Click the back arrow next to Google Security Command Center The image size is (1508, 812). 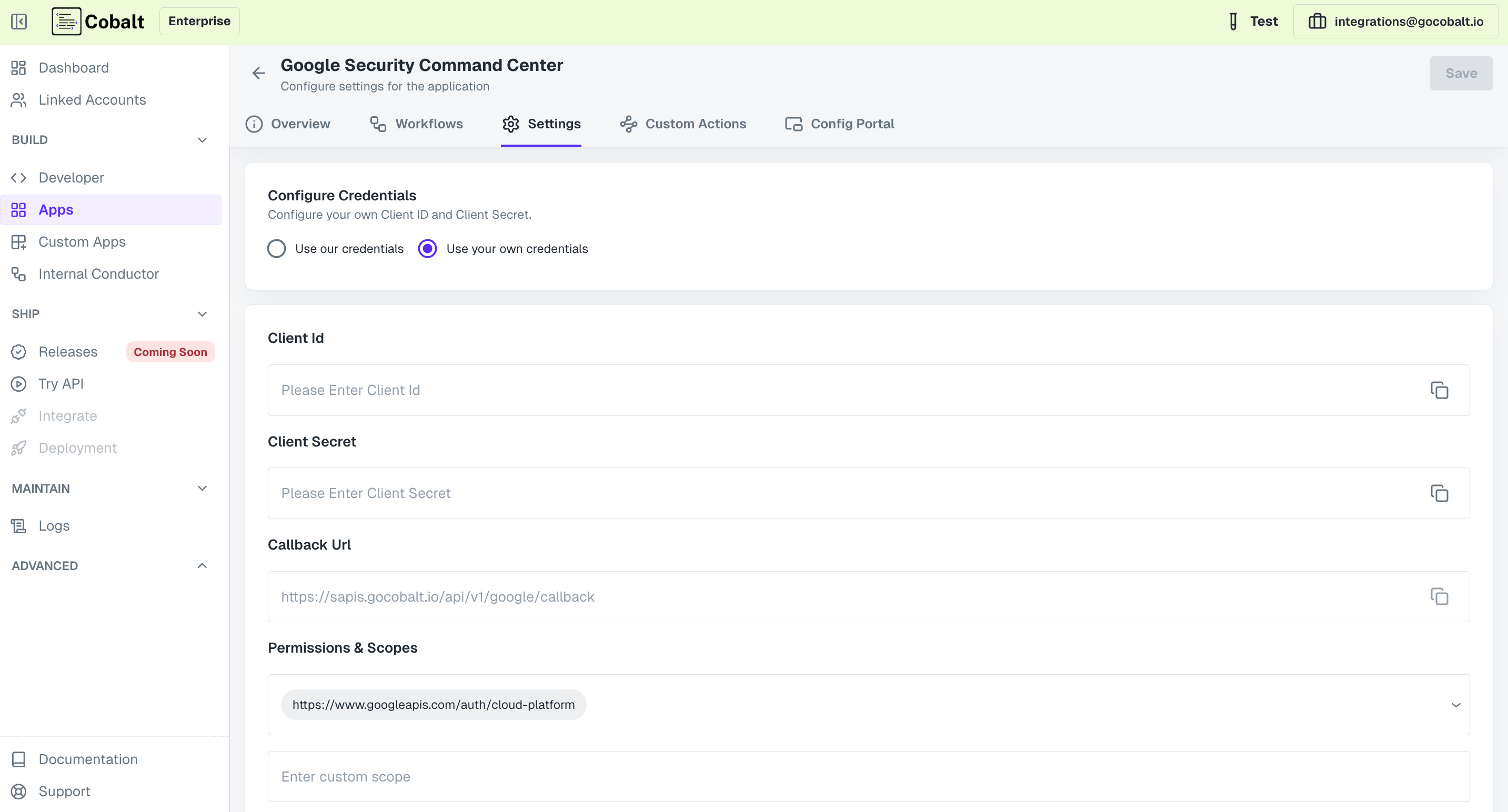258,73
